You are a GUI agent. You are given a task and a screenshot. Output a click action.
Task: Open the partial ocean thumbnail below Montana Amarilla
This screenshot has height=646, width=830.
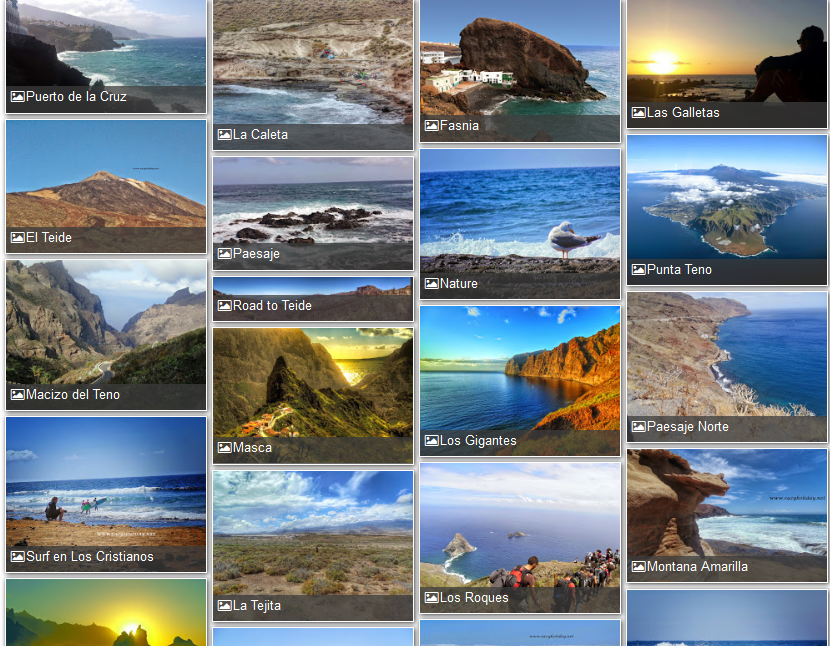(x=726, y=619)
